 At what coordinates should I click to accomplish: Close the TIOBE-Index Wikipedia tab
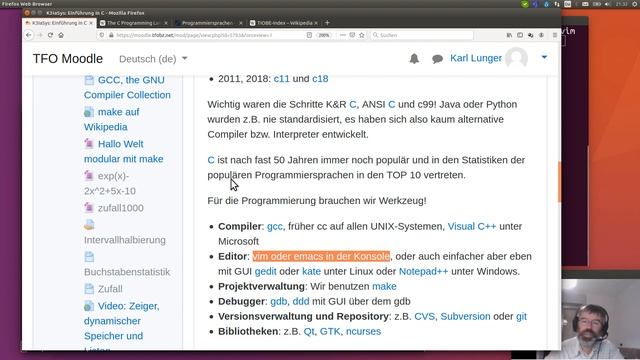click(x=316, y=23)
